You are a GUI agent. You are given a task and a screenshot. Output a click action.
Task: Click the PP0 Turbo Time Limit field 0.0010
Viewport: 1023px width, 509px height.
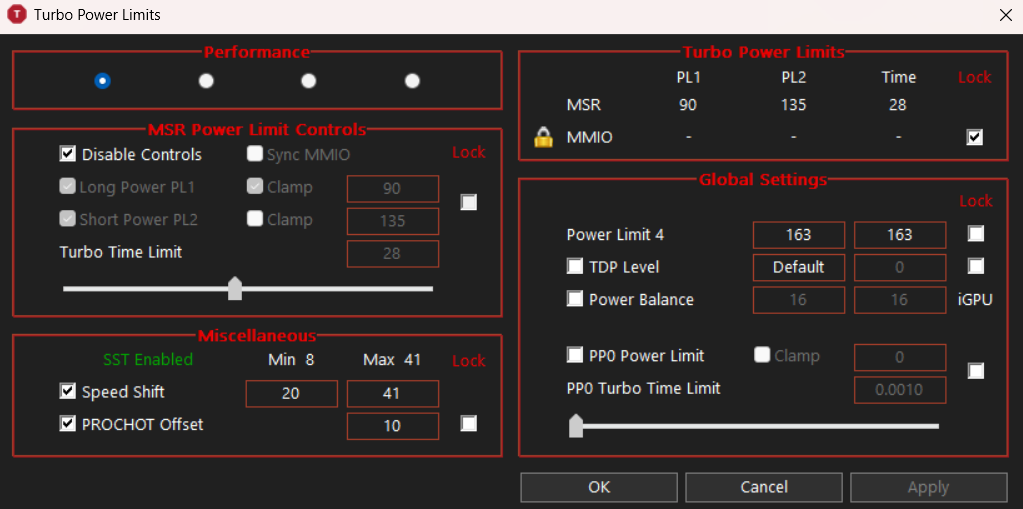point(900,390)
